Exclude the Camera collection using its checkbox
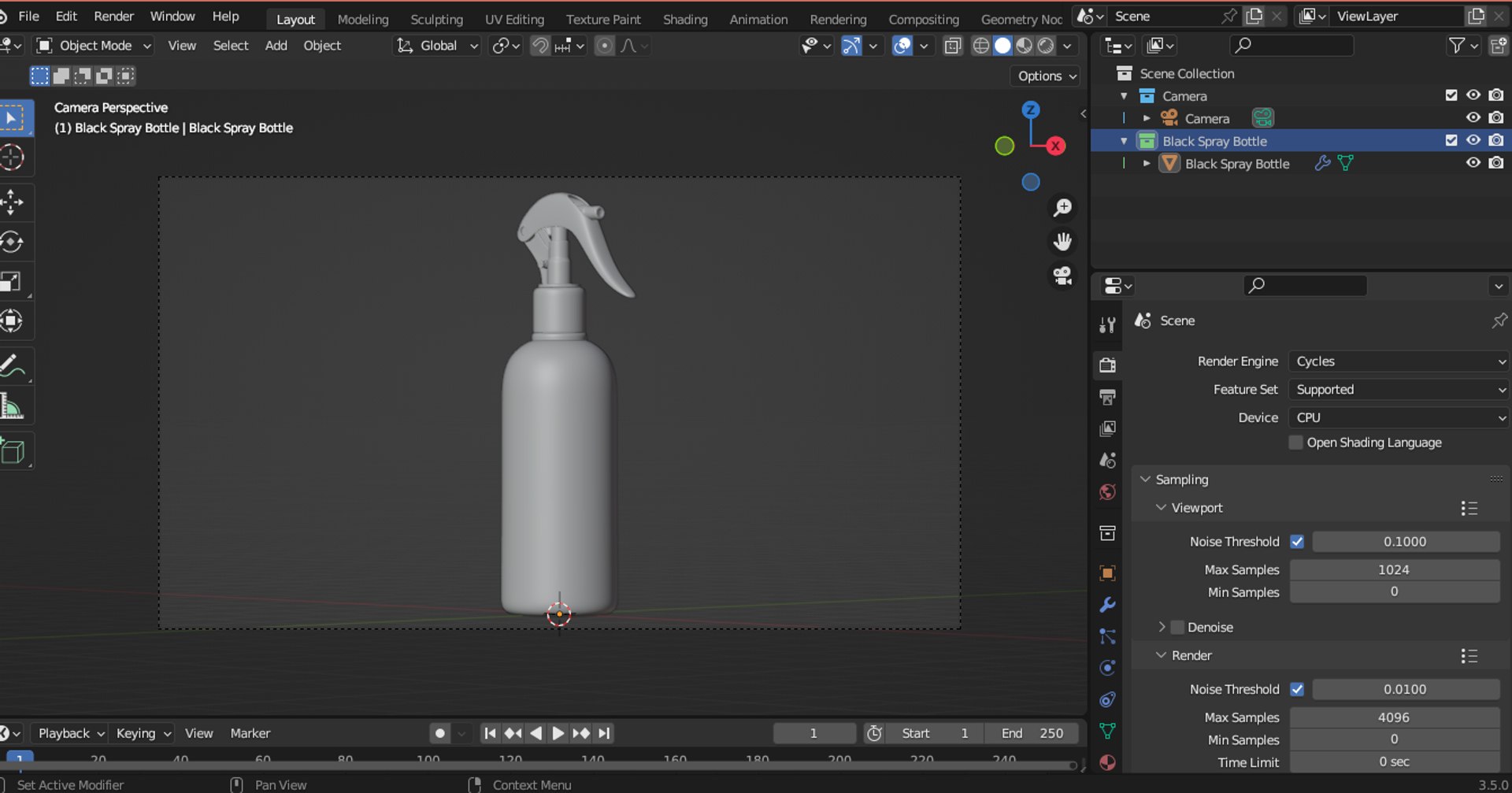The image size is (1512, 793). (1451, 95)
